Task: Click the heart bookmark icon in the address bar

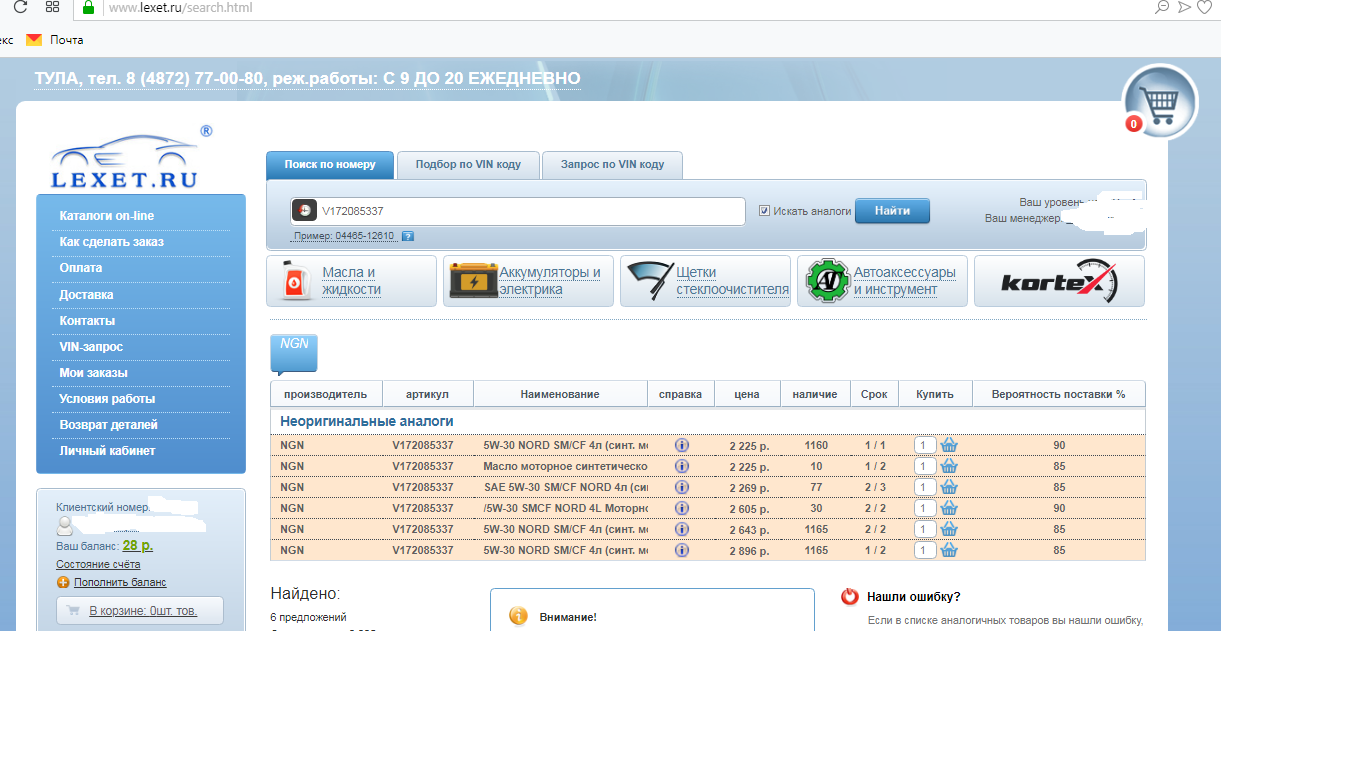Action: pos(1205,7)
